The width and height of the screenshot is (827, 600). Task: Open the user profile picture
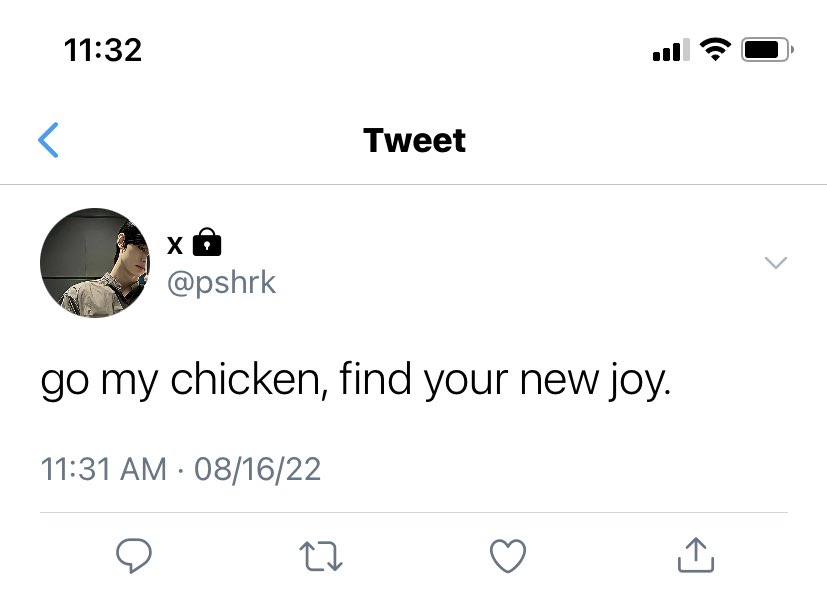click(x=95, y=263)
